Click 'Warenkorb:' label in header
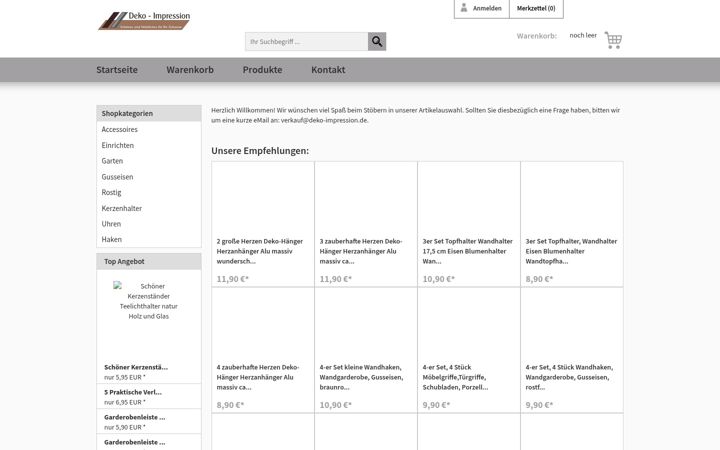This screenshot has height=450, width=720. [x=537, y=36]
